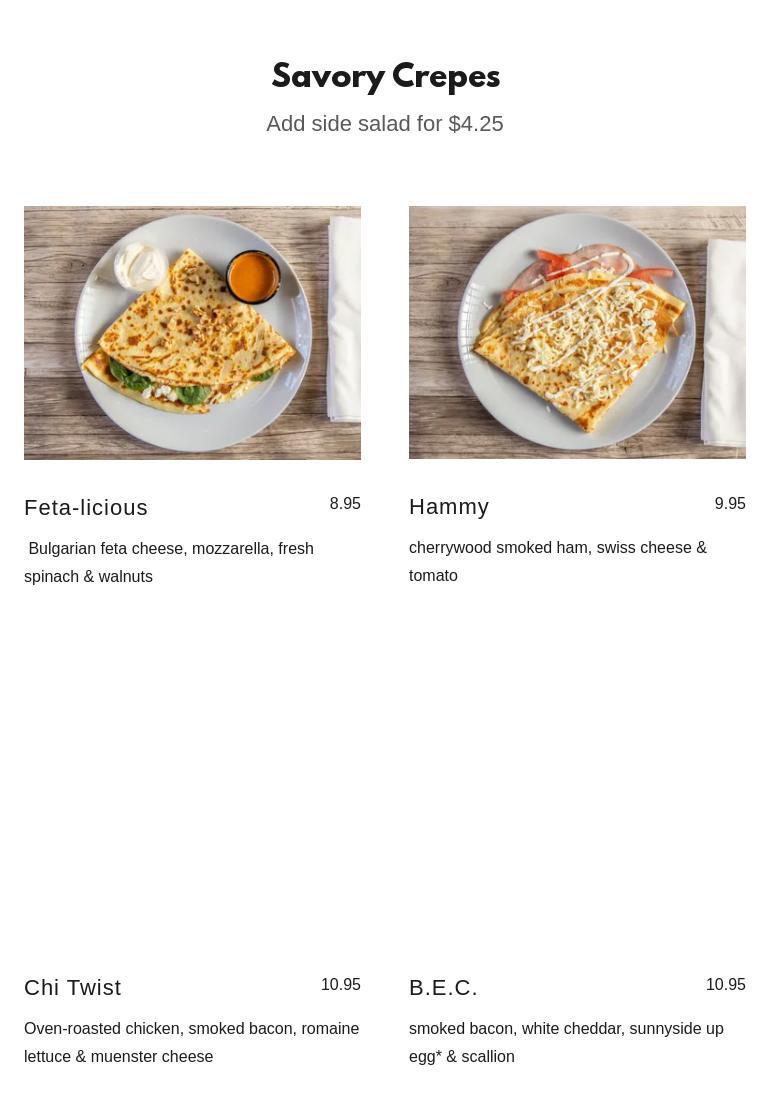The image size is (770, 1093).
Task: Click the Add side salad subtitle
Action: pyautogui.click(x=385, y=123)
